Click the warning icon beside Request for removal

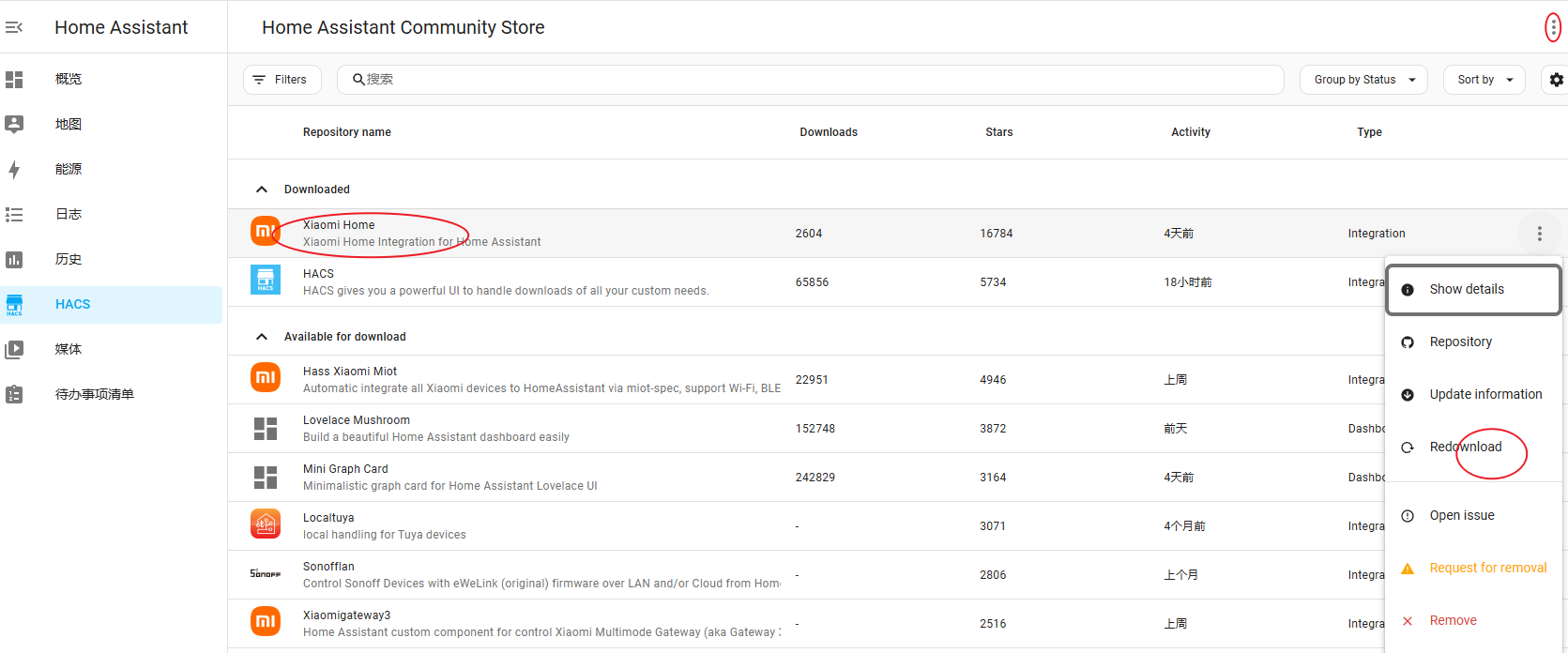point(1408,569)
